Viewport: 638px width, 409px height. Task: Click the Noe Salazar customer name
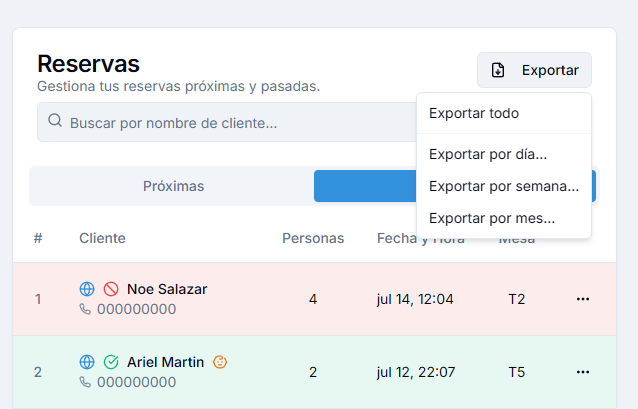[x=167, y=289]
